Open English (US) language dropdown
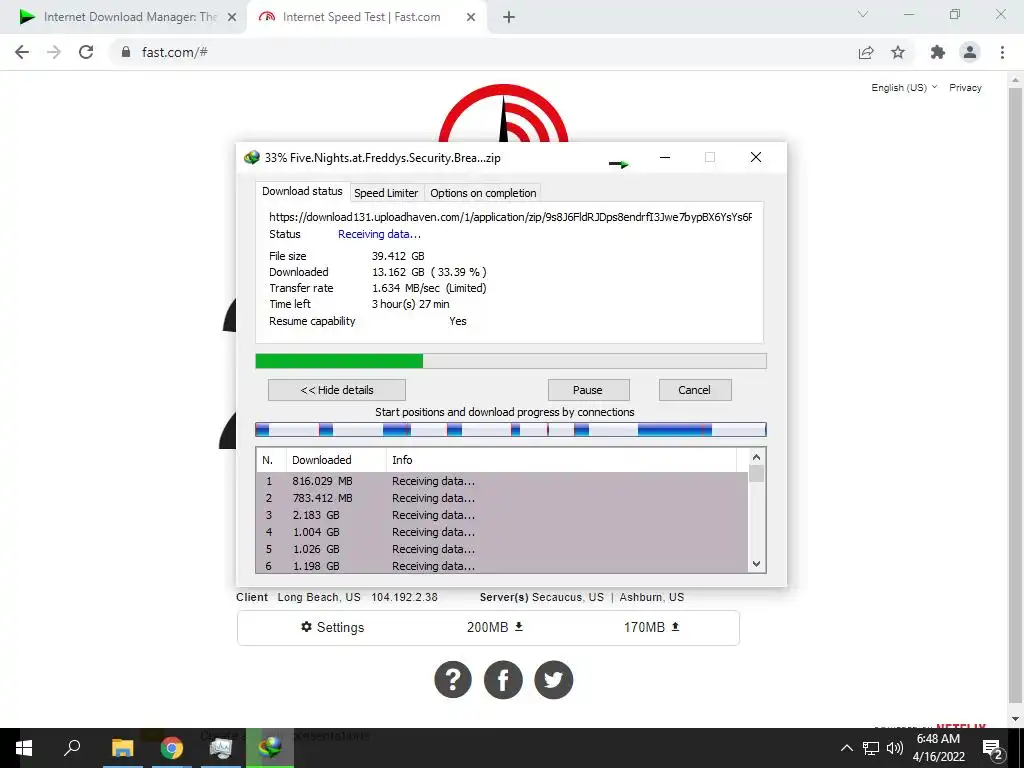The width and height of the screenshot is (1024, 768). 904,88
